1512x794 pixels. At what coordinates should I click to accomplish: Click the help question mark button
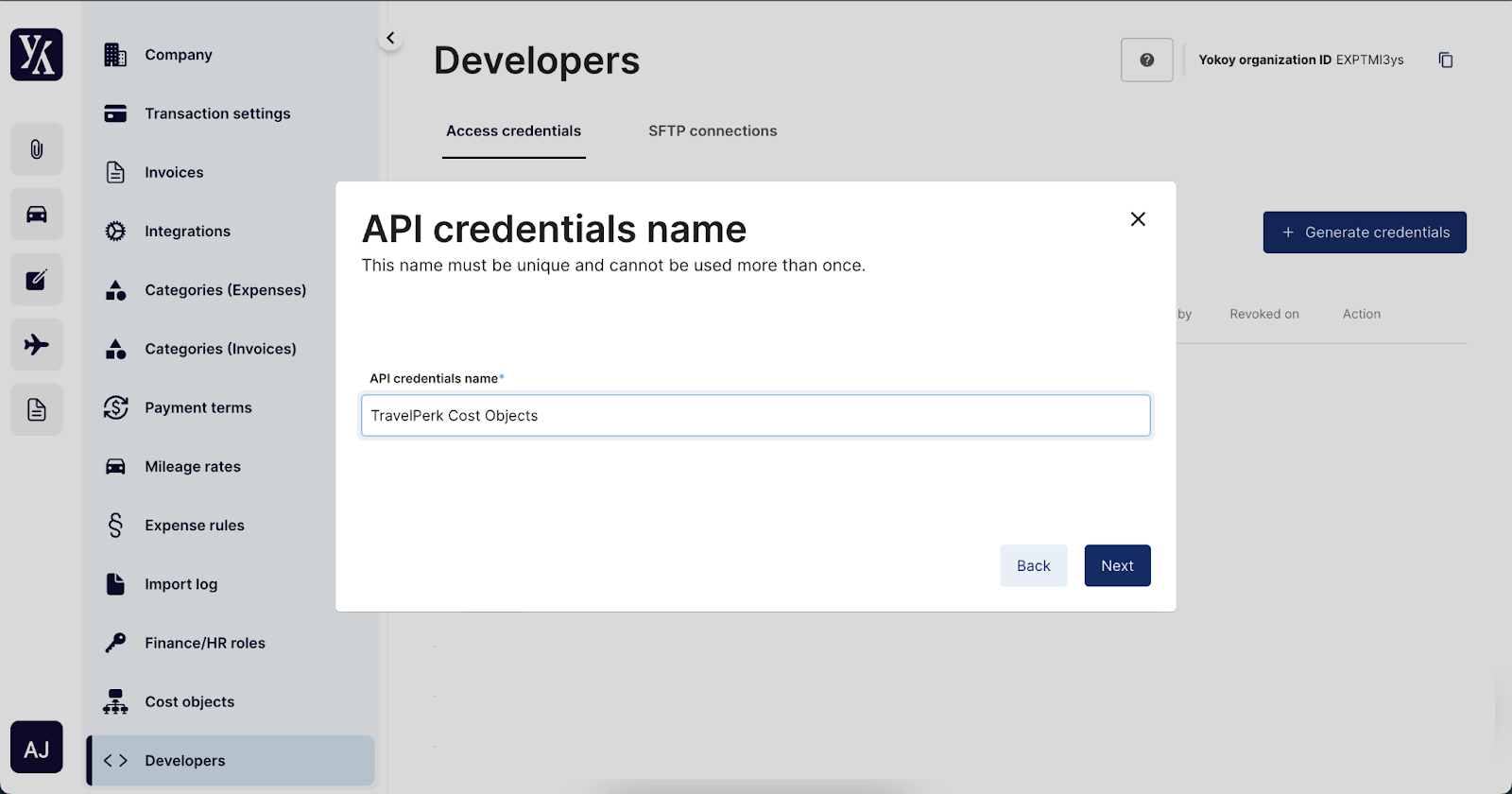click(1146, 60)
